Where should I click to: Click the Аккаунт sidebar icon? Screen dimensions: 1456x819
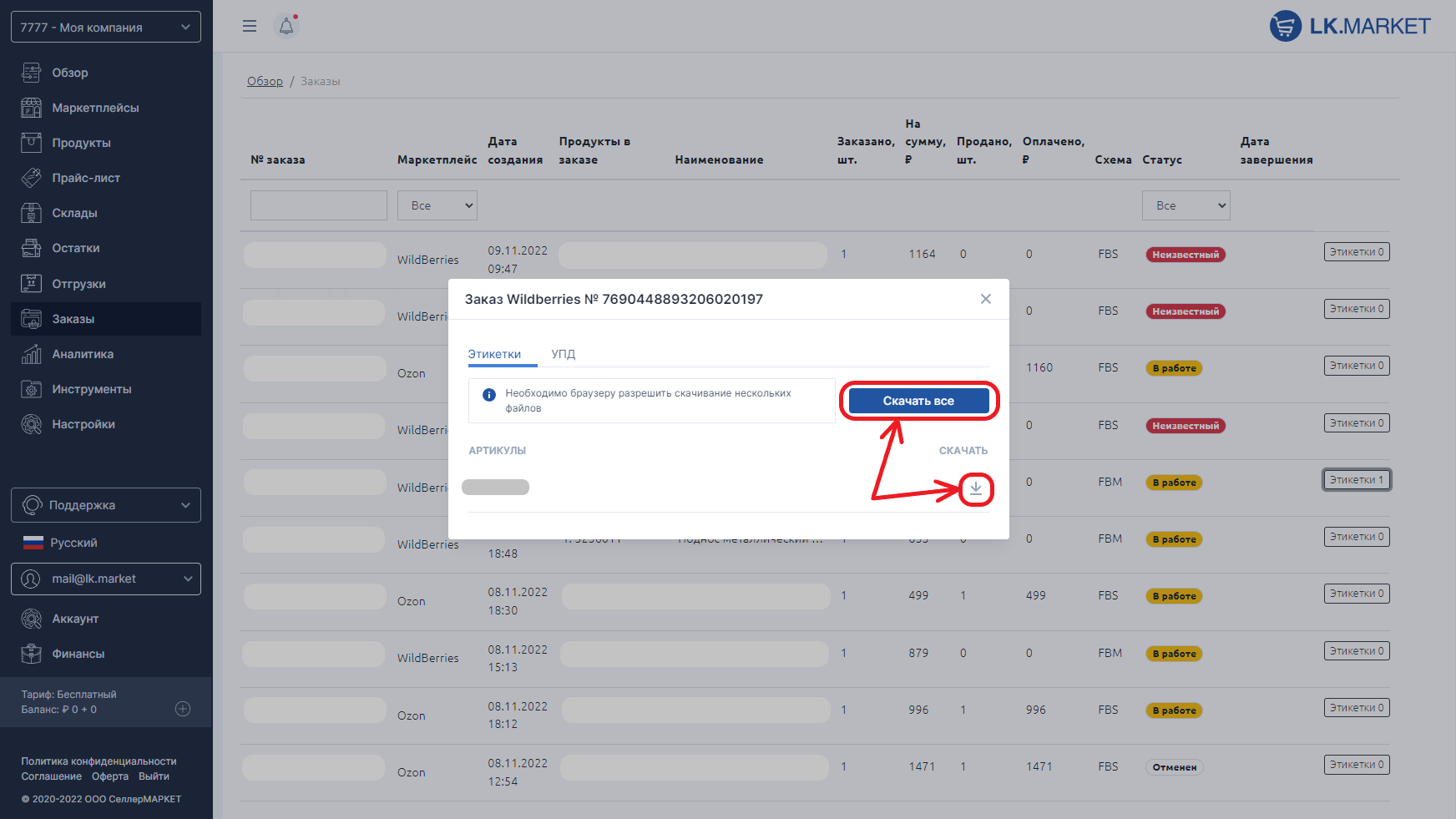tap(31, 619)
